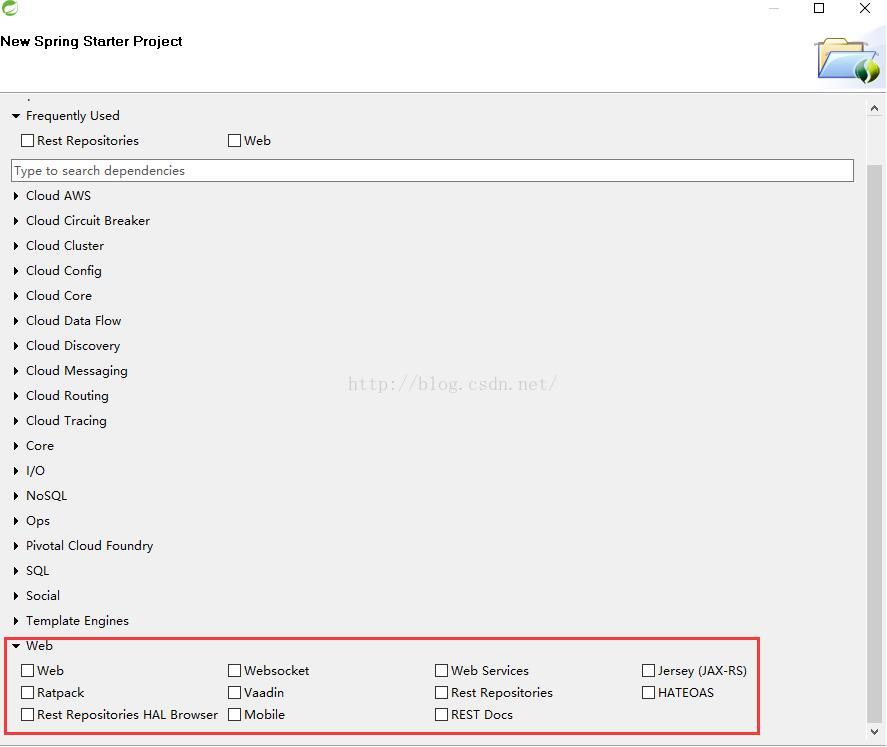
Task: Enable the Websocket dependency
Action: click(234, 670)
